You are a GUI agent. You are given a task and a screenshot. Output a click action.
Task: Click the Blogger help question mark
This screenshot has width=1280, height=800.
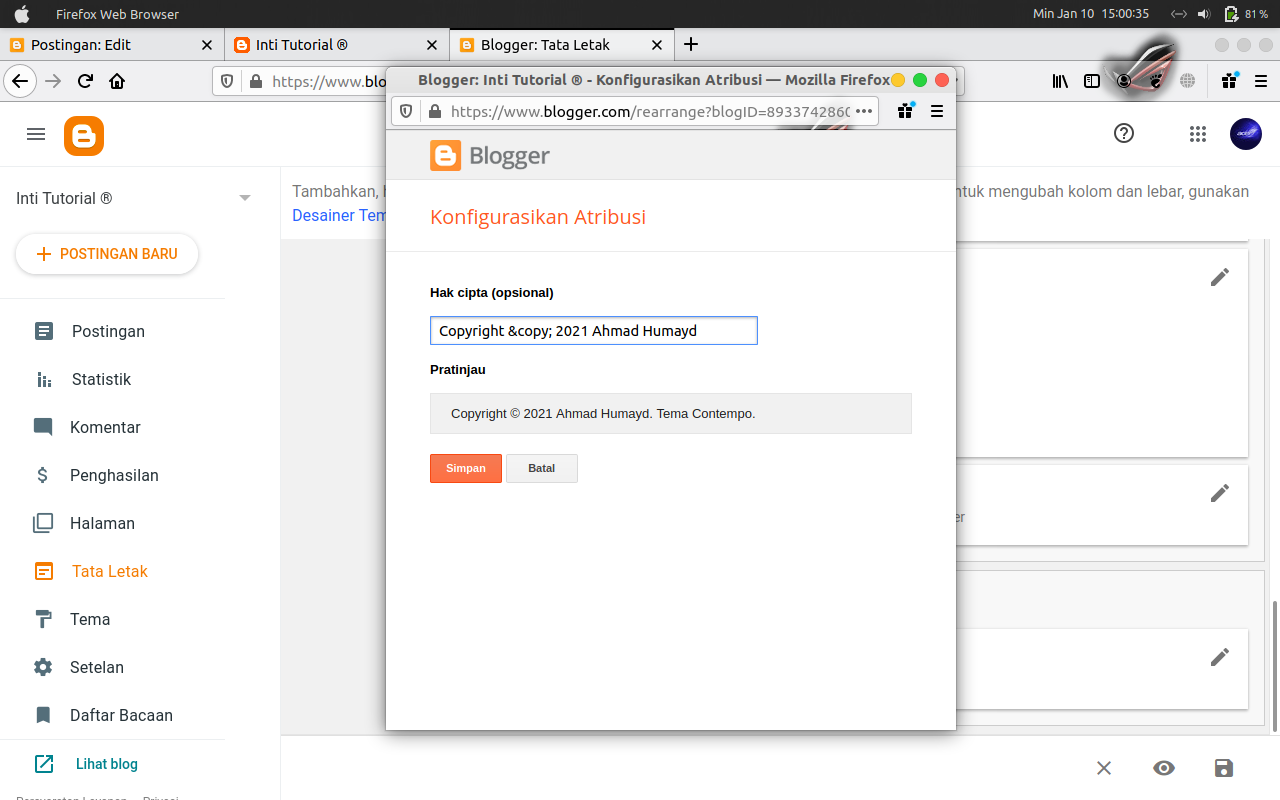pyautogui.click(x=1122, y=133)
